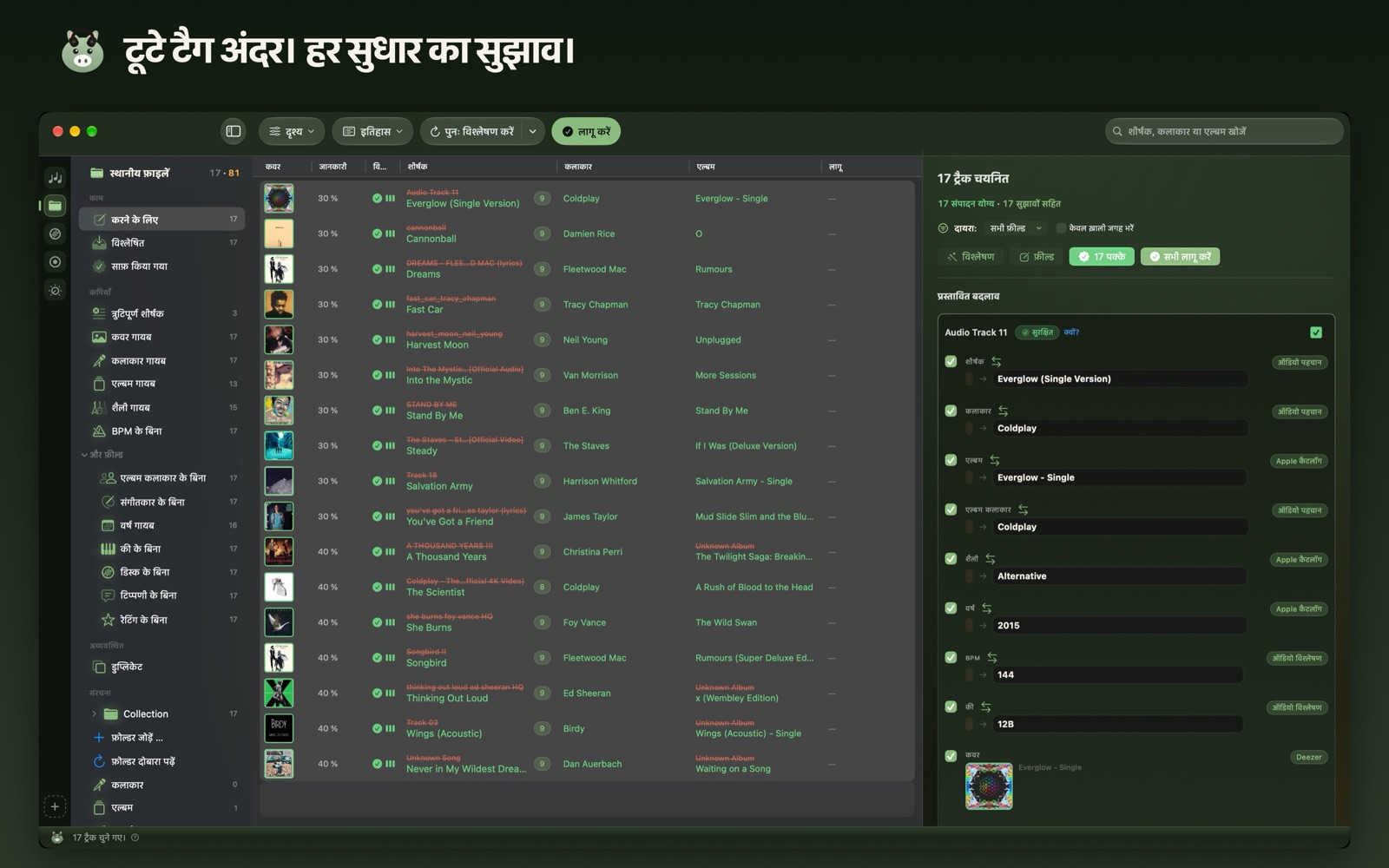Image resolution: width=1389 pixels, height=868 pixels.
Task: Select the green folder icon in left rail
Action: (55, 206)
